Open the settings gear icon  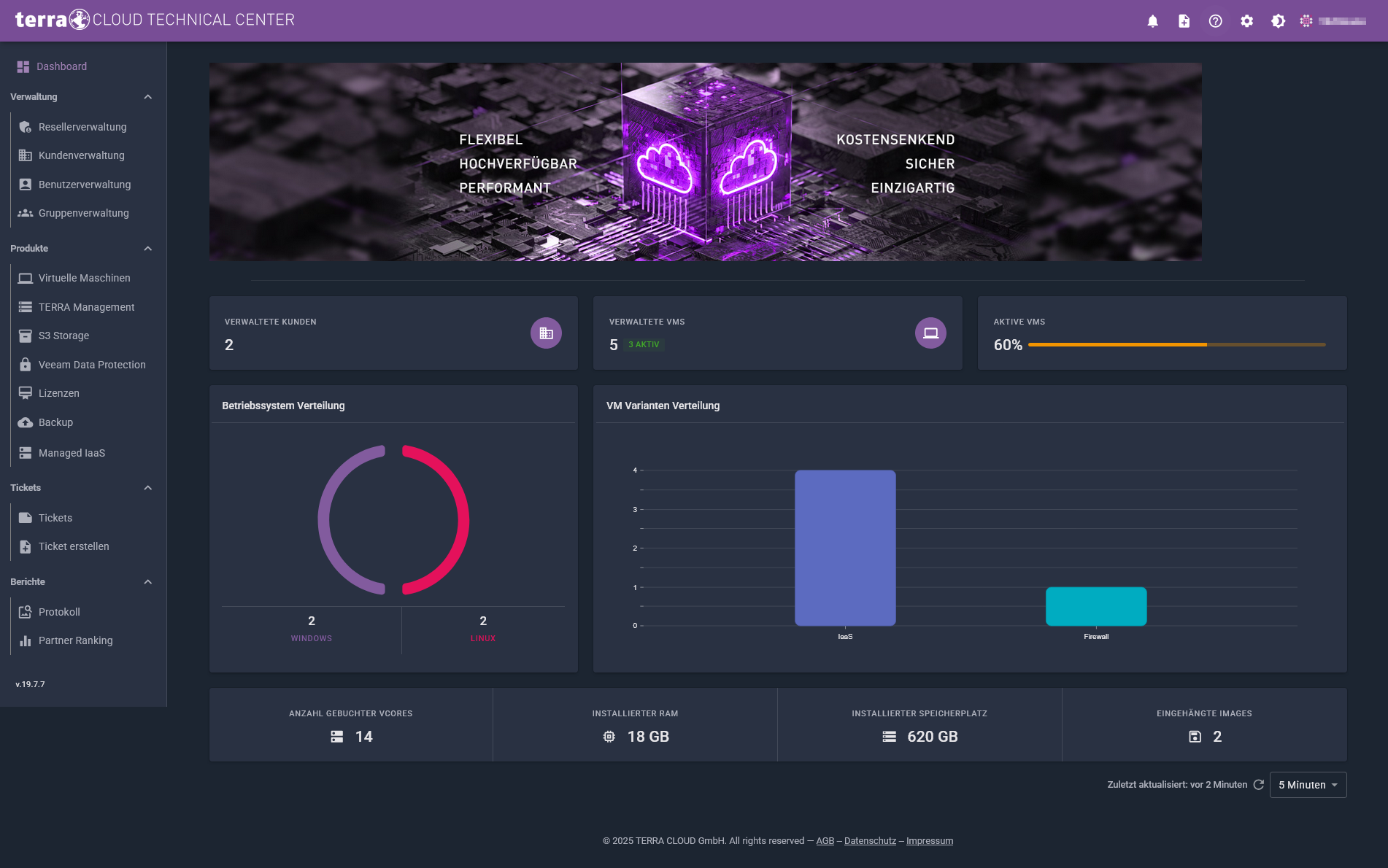(x=1246, y=21)
